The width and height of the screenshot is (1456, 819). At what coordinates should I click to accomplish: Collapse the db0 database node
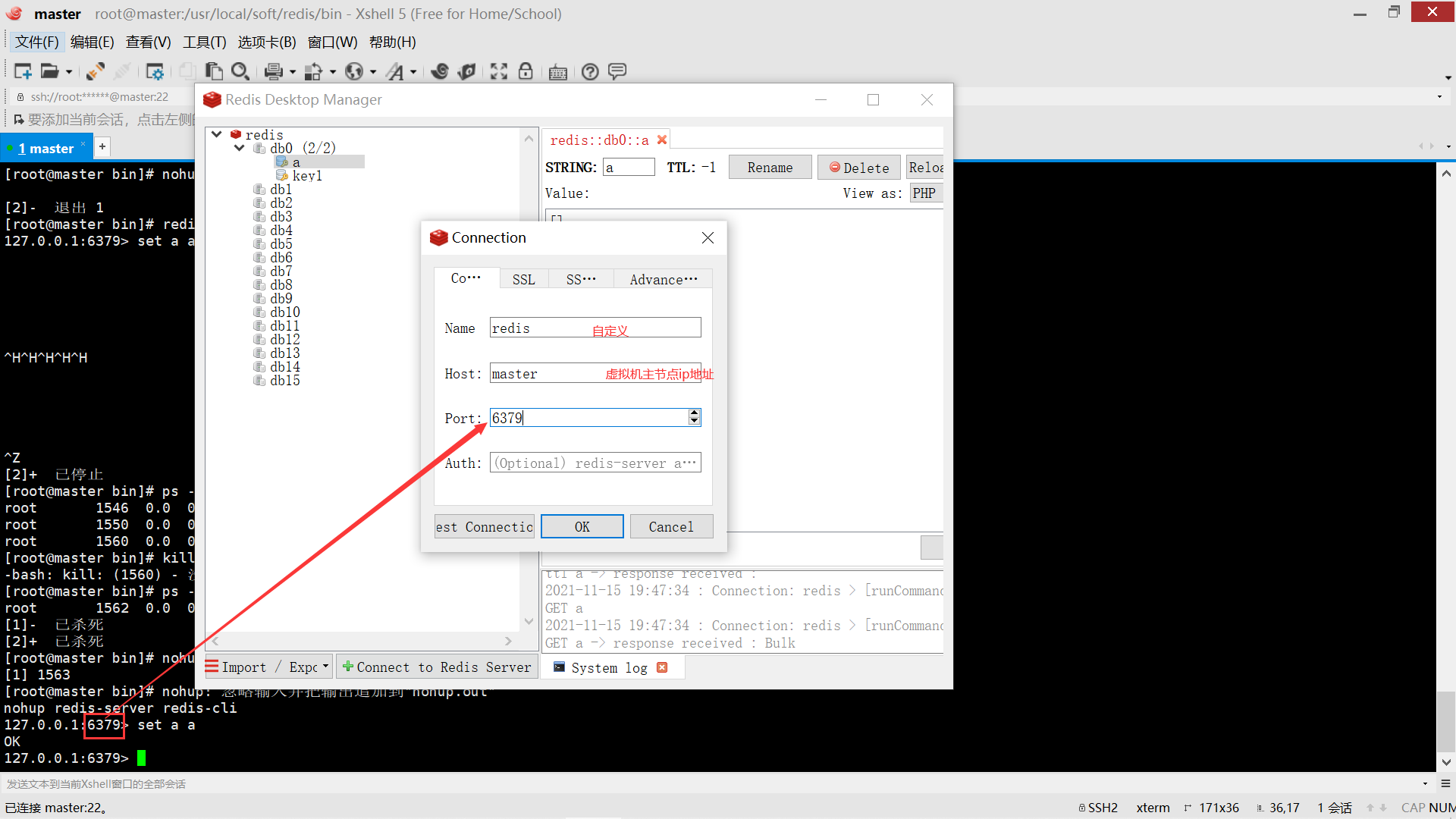click(x=240, y=148)
